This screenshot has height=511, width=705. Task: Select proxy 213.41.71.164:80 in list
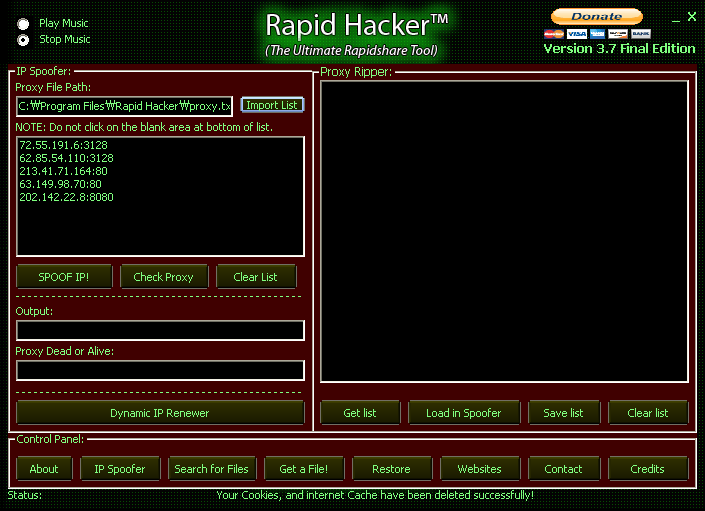coord(63,171)
